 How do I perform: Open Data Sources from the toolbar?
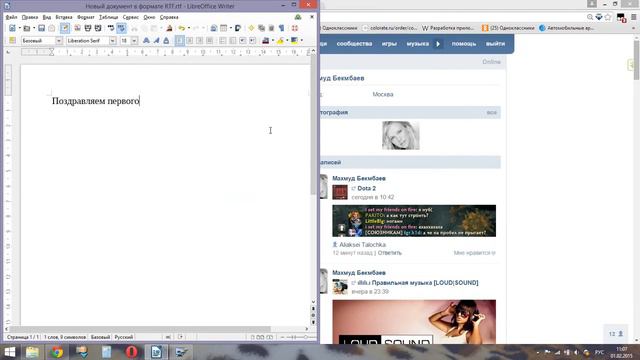coord(271,28)
